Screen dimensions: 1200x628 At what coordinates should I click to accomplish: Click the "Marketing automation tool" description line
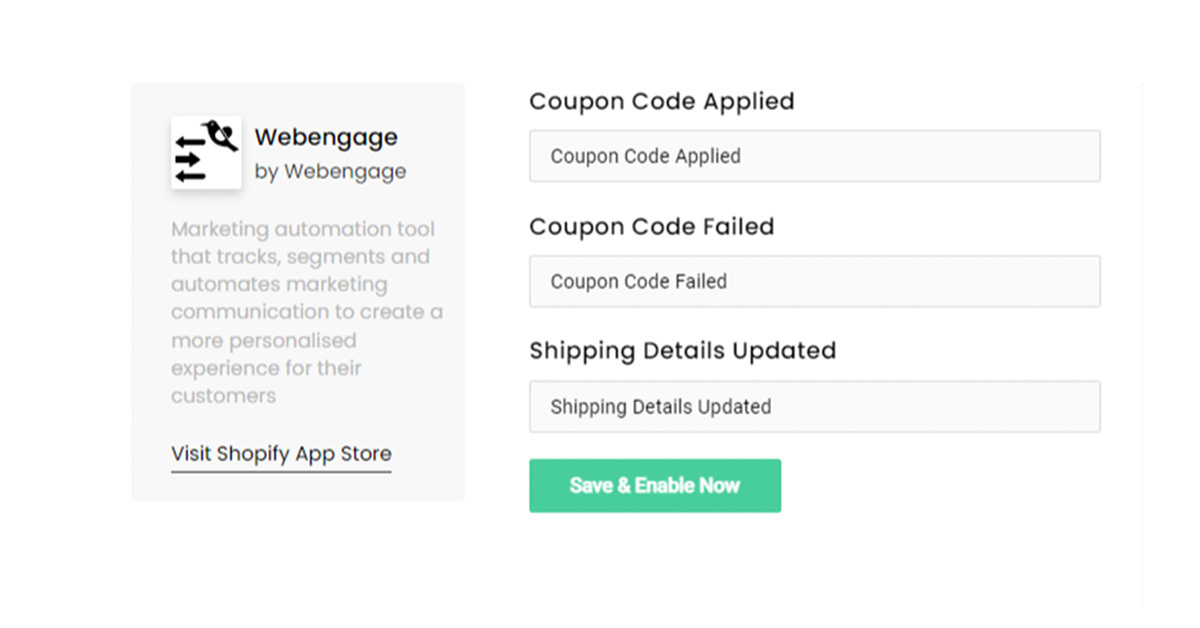(303, 229)
